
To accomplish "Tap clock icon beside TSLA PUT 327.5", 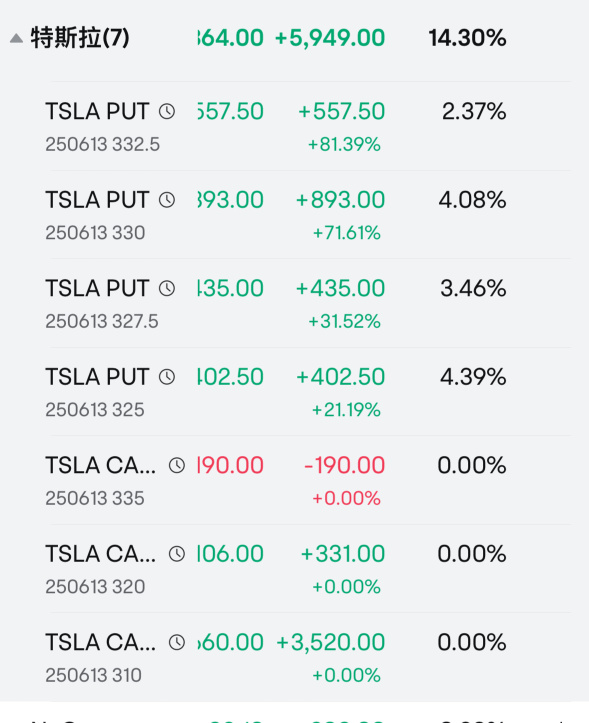I will click(x=167, y=288).
